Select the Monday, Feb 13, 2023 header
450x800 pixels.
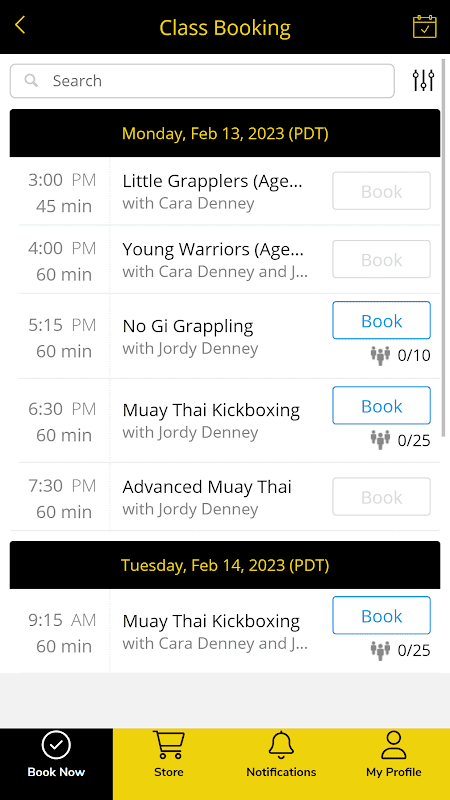225,133
